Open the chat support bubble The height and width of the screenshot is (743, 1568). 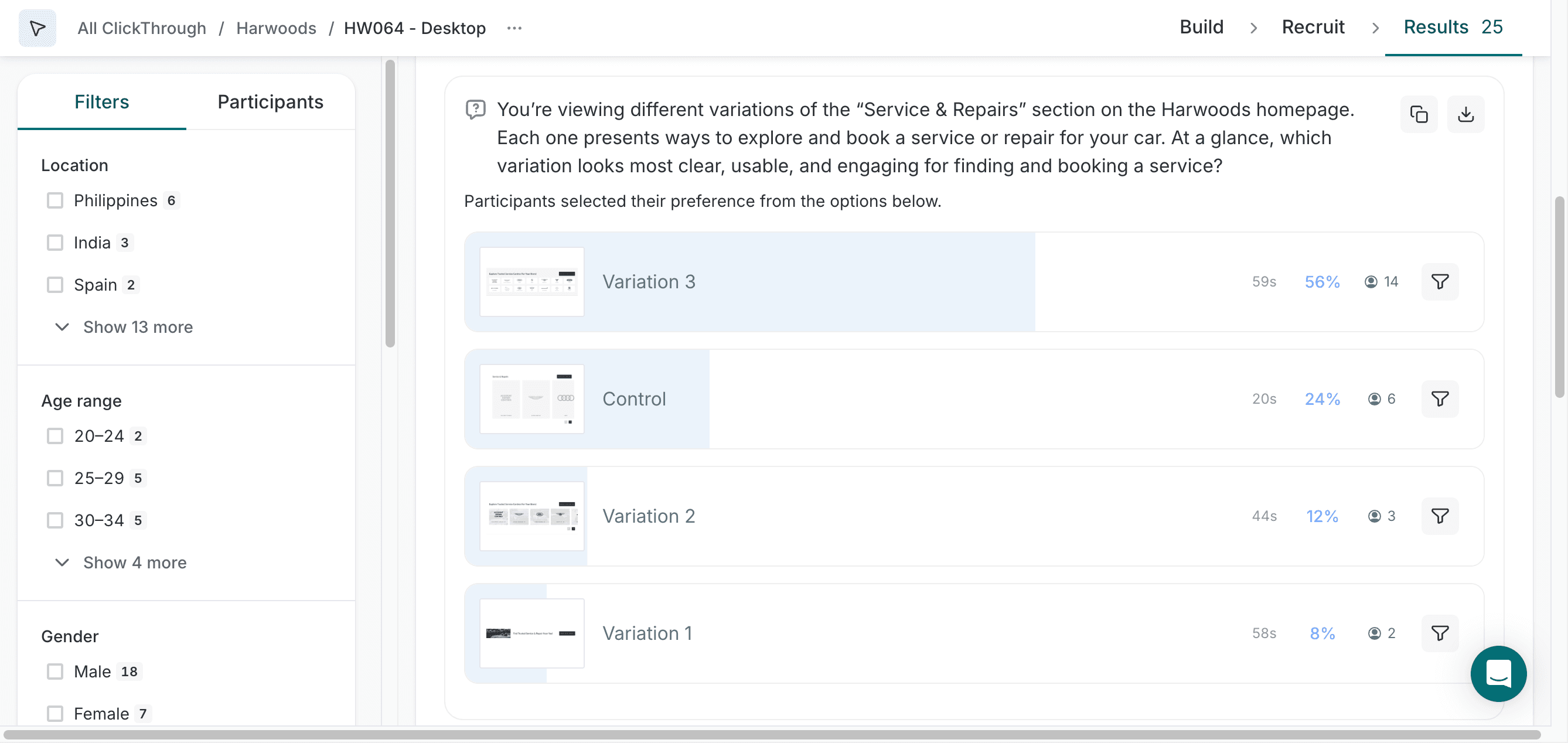[1497, 674]
